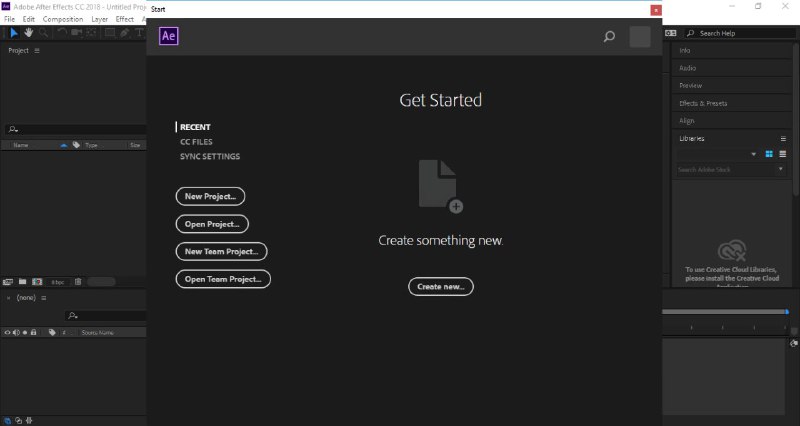Click the Project panel search field

point(76,130)
